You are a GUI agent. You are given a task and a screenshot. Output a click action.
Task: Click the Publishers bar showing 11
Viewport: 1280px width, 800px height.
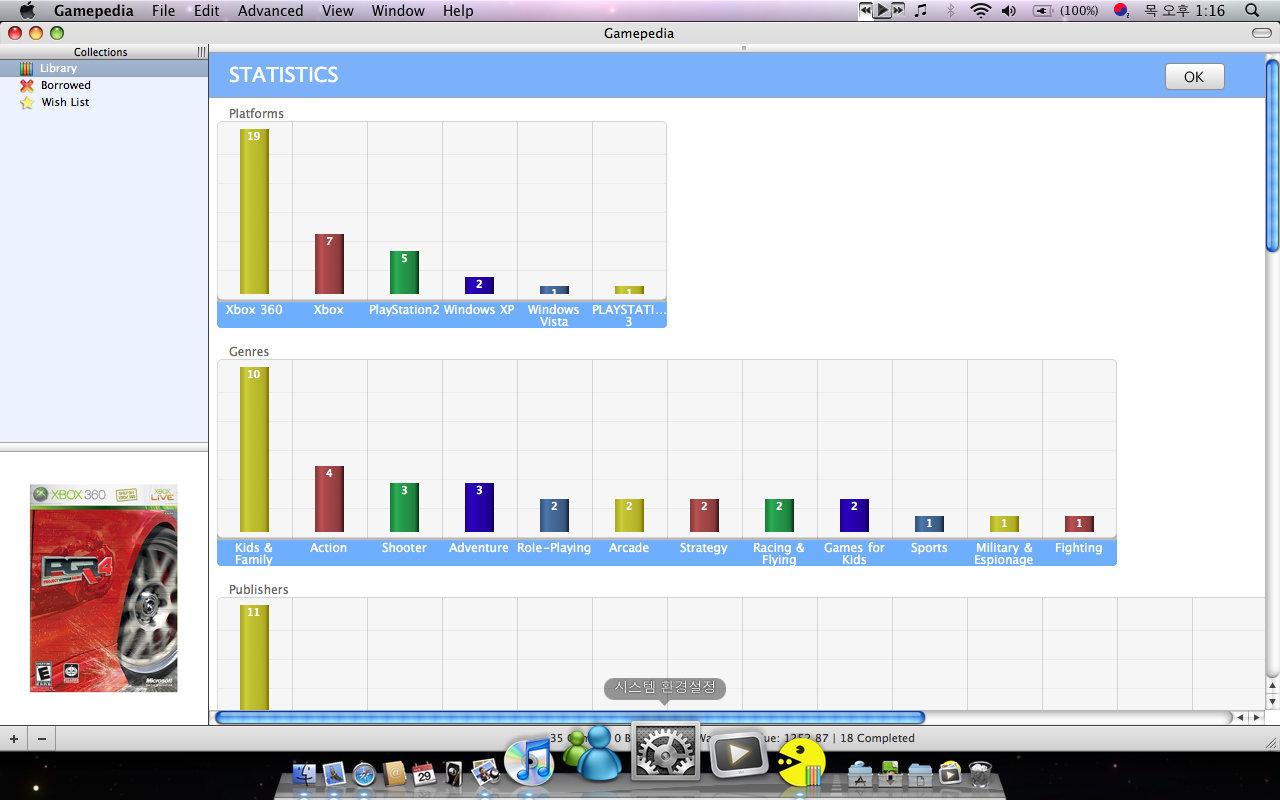pyautogui.click(x=254, y=657)
